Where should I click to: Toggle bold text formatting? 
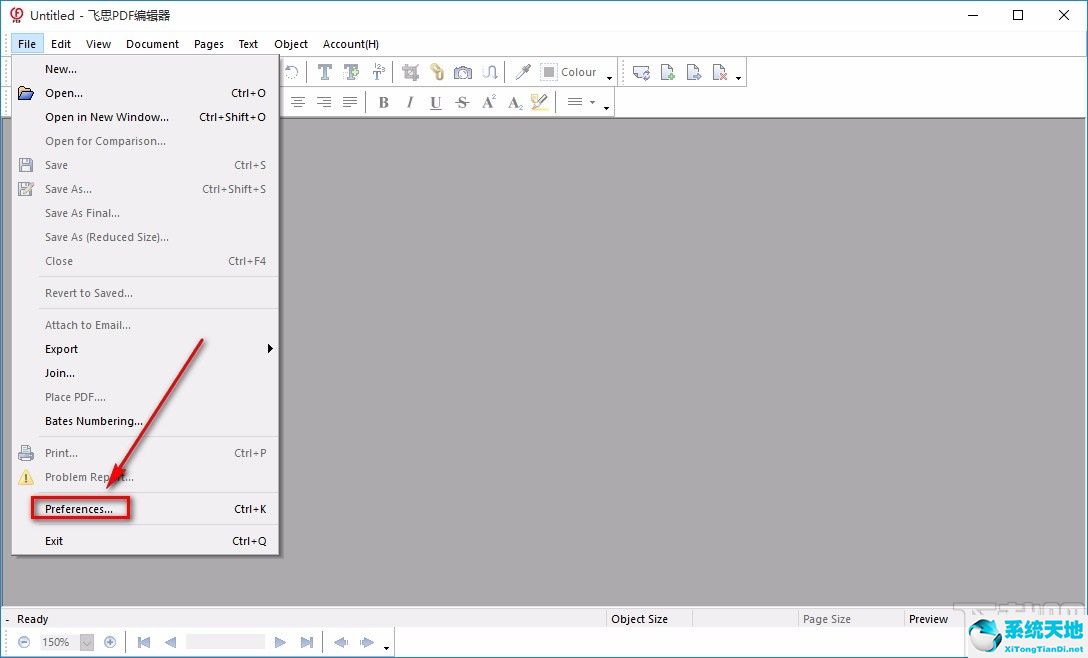[x=383, y=102]
